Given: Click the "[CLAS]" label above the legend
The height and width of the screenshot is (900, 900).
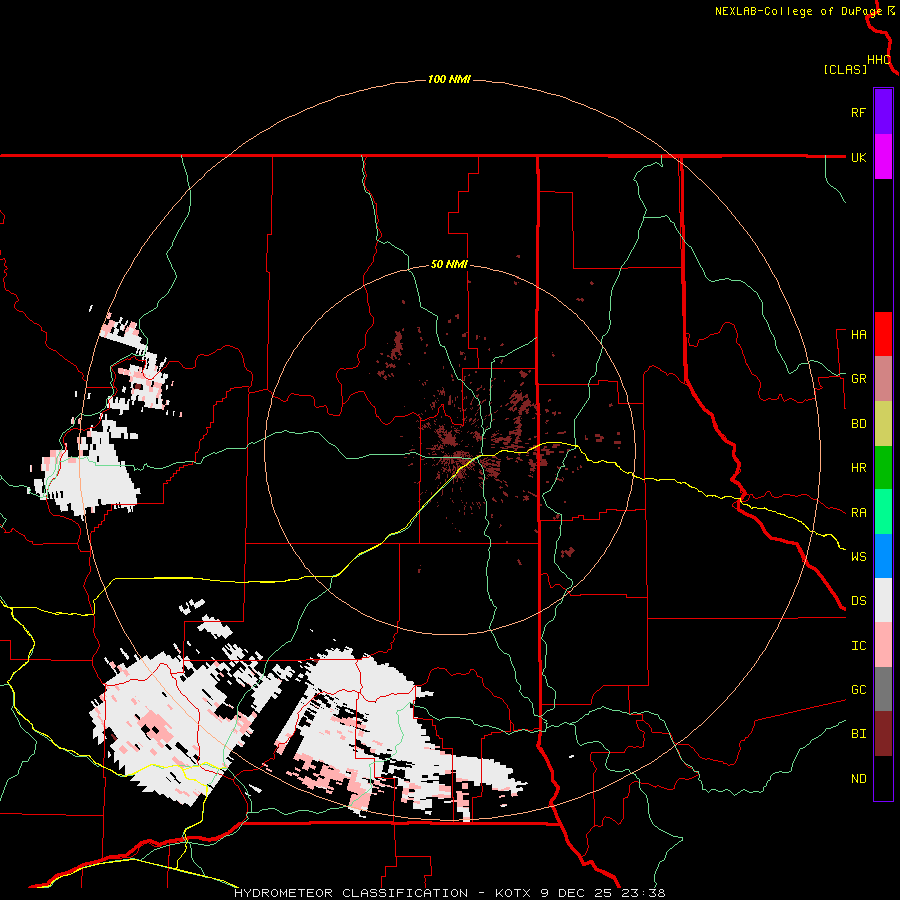Looking at the screenshot, I should (x=845, y=69).
